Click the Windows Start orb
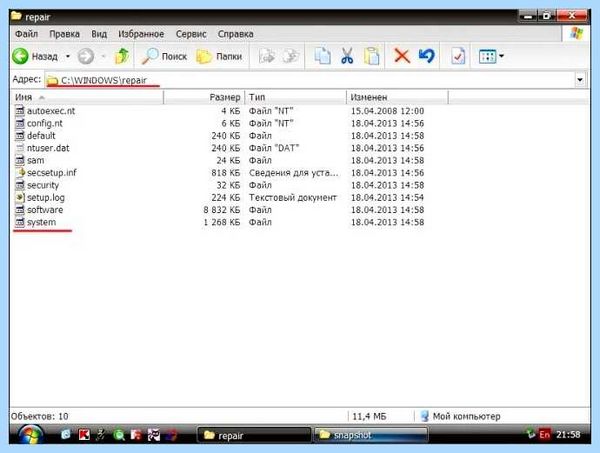The image size is (600, 453). tap(31, 435)
